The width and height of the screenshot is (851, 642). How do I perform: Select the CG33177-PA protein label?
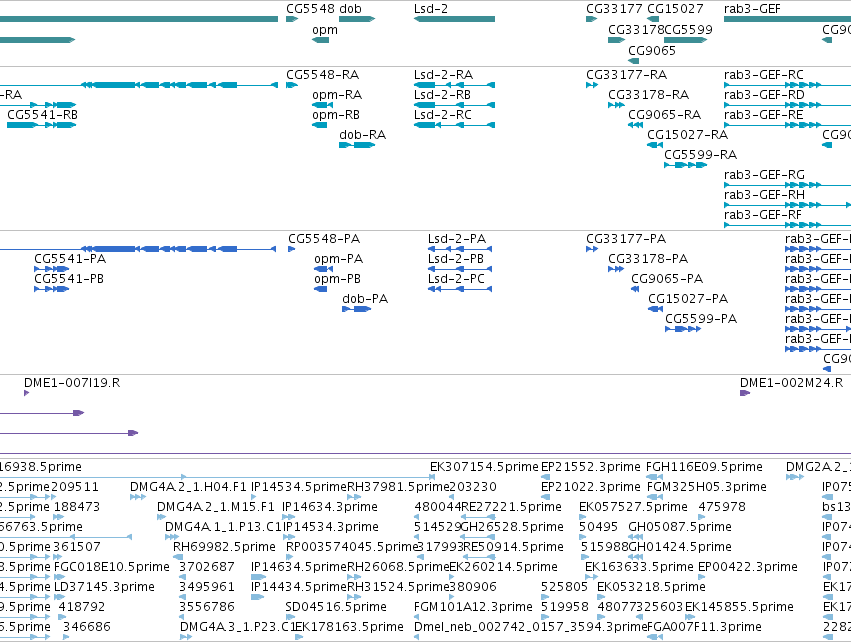(x=626, y=239)
